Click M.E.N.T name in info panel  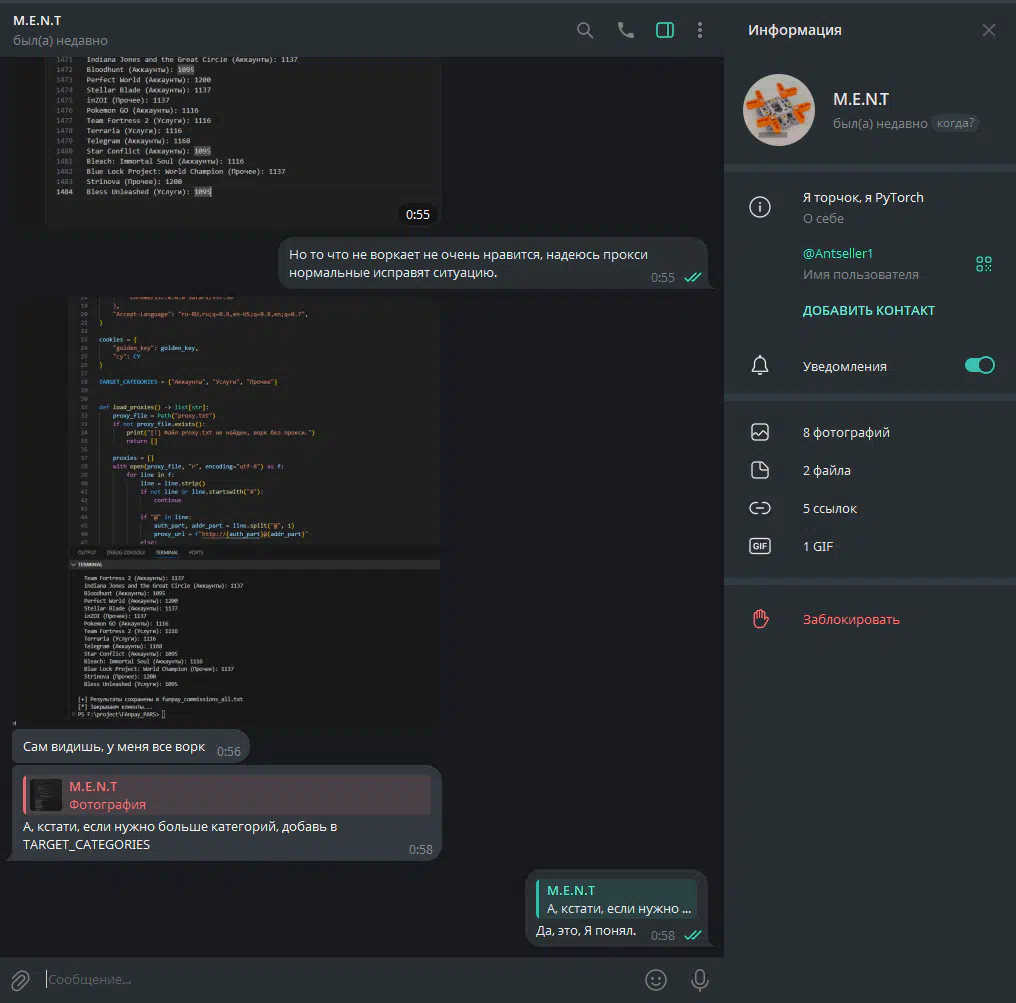[860, 99]
